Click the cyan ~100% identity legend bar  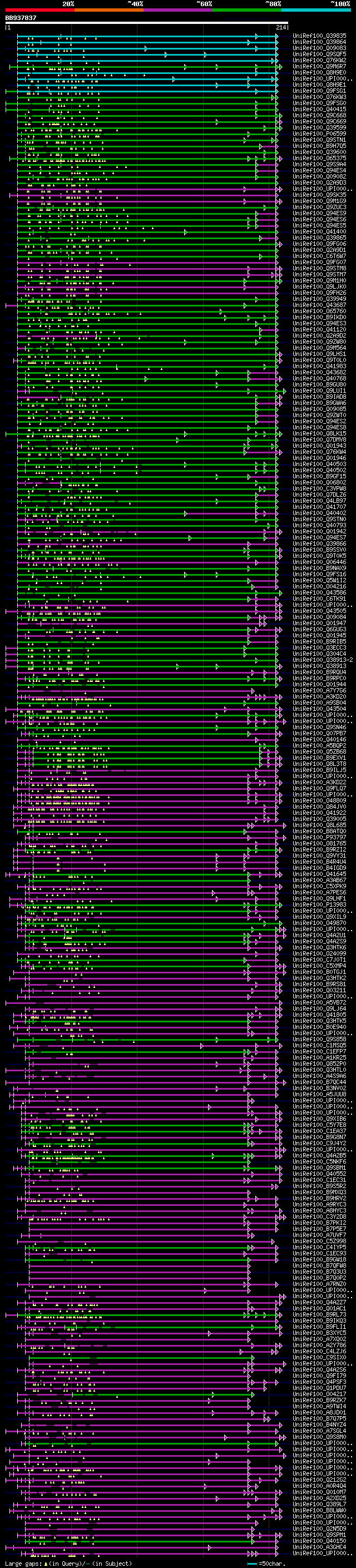click(x=316, y=10)
